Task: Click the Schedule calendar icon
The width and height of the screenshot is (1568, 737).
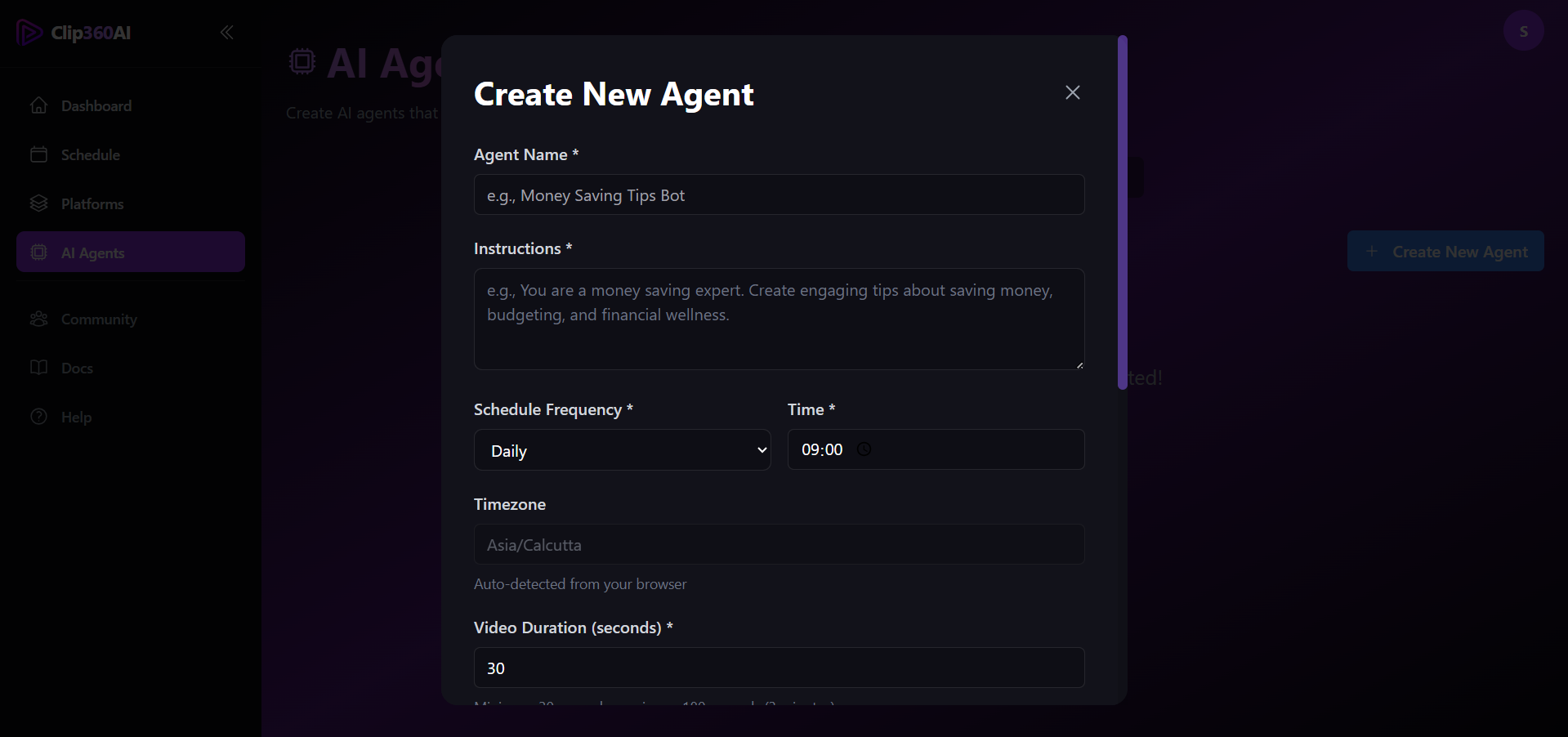Action: click(38, 154)
